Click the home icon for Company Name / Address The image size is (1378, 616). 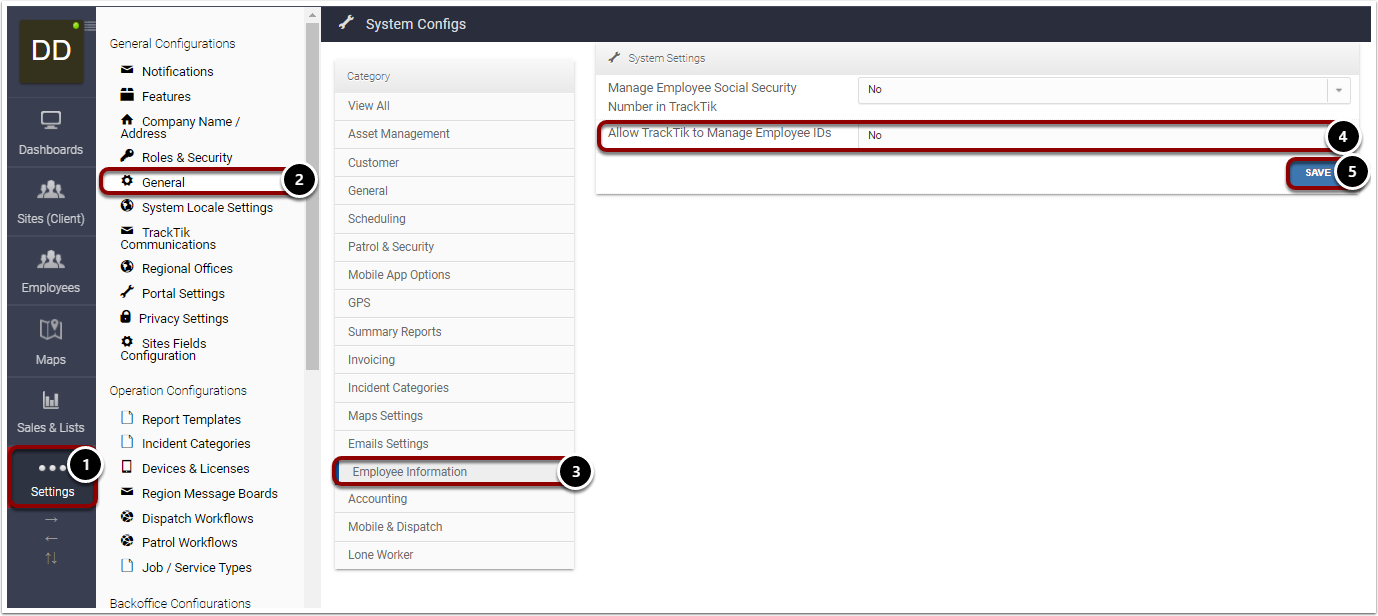127,120
